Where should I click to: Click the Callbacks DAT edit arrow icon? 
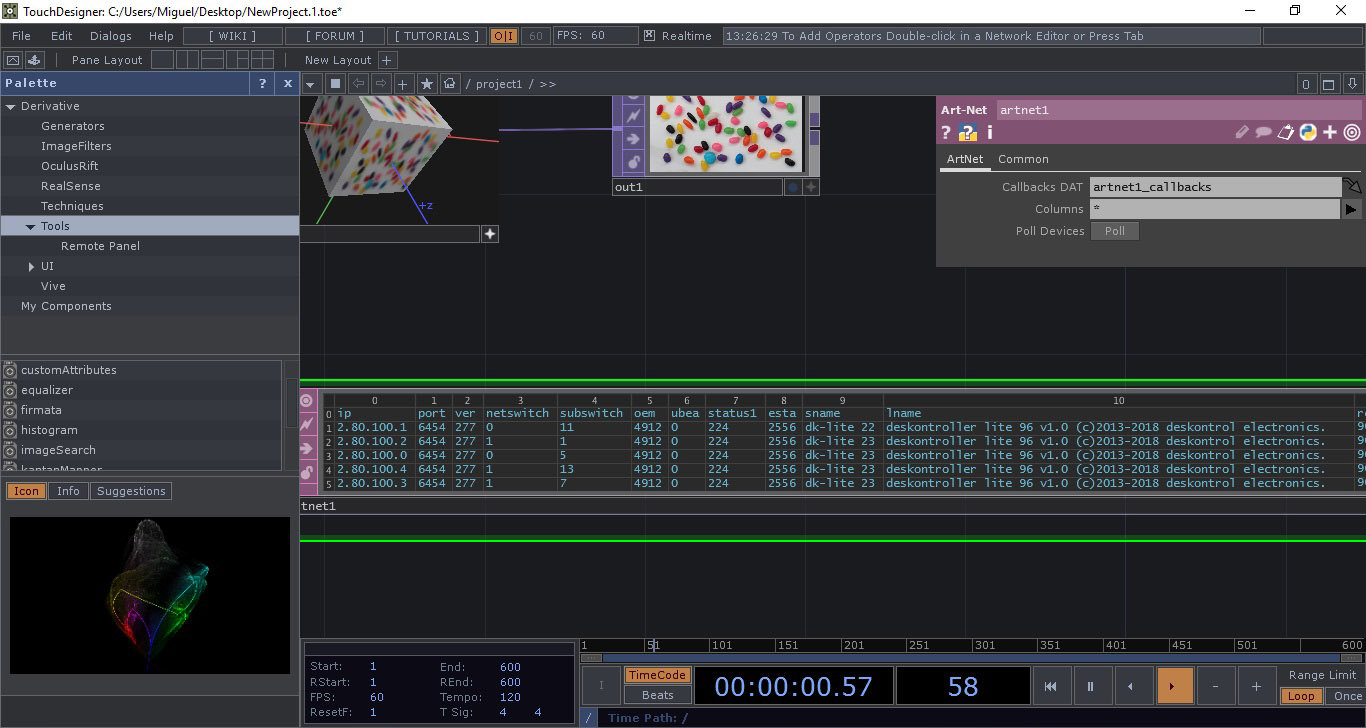click(x=1352, y=187)
